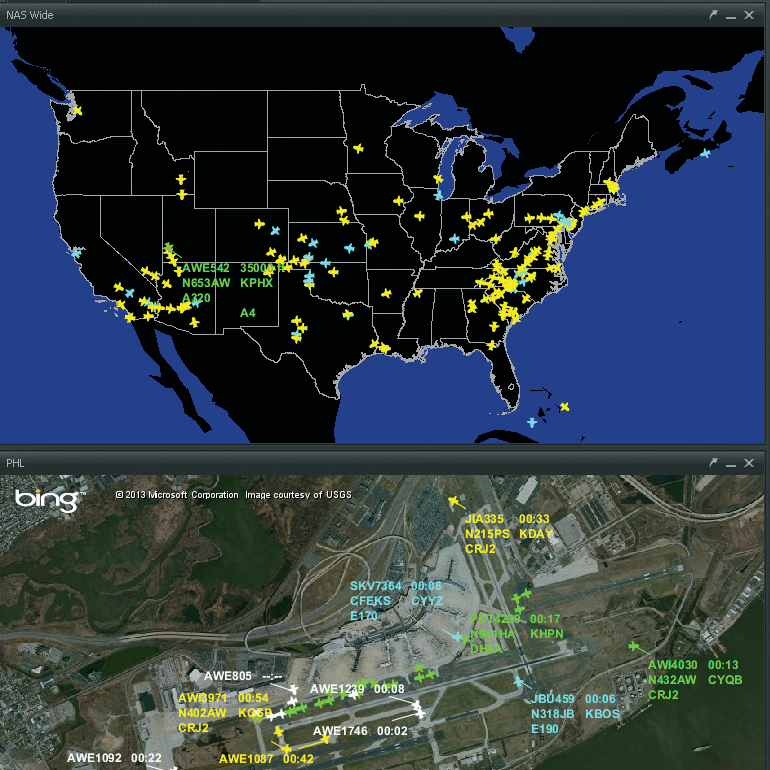Click the KDAY destination label
This screenshot has width=770, height=770.
tap(536, 534)
